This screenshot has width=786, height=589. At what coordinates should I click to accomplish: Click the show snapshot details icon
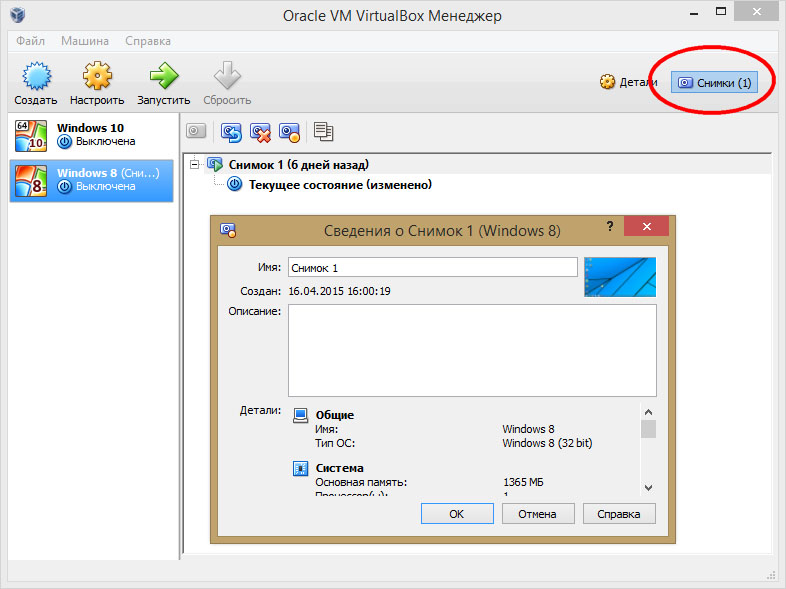point(289,132)
